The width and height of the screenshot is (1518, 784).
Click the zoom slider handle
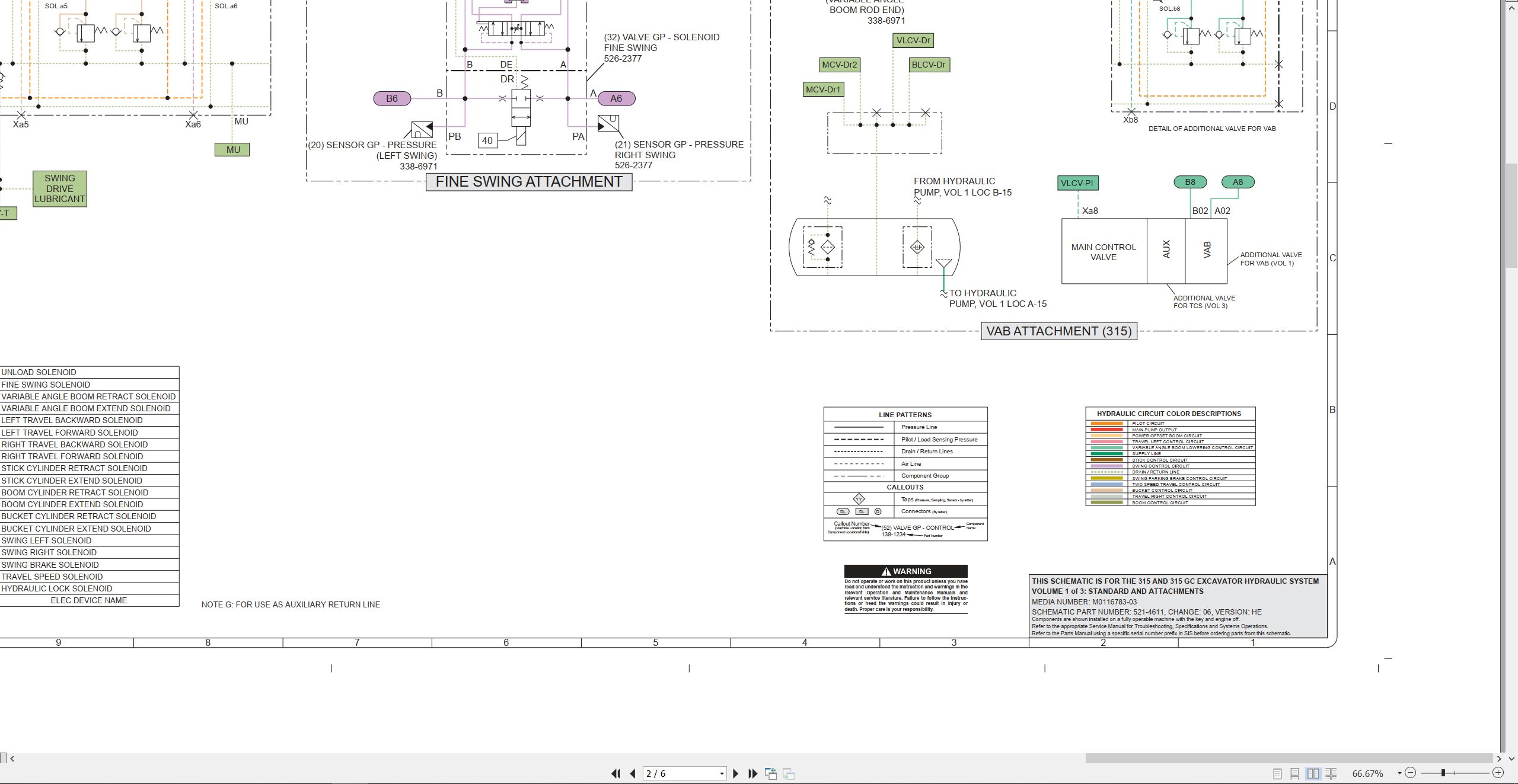pyautogui.click(x=1443, y=773)
